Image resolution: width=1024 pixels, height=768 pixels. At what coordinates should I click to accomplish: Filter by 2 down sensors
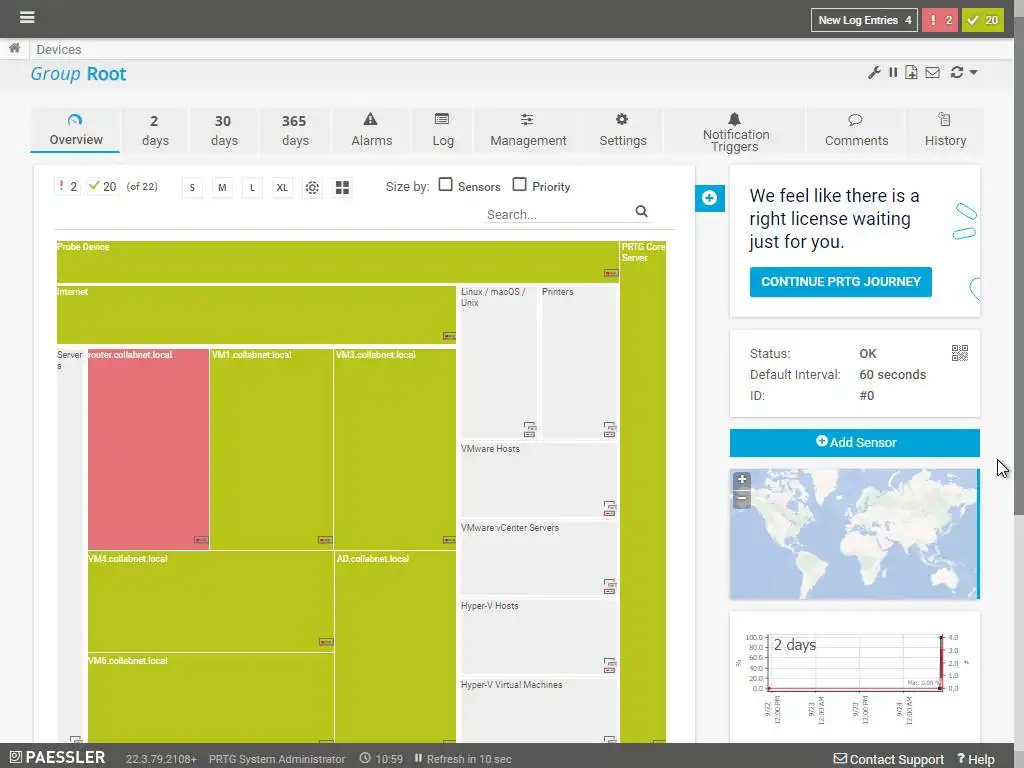tap(67, 187)
